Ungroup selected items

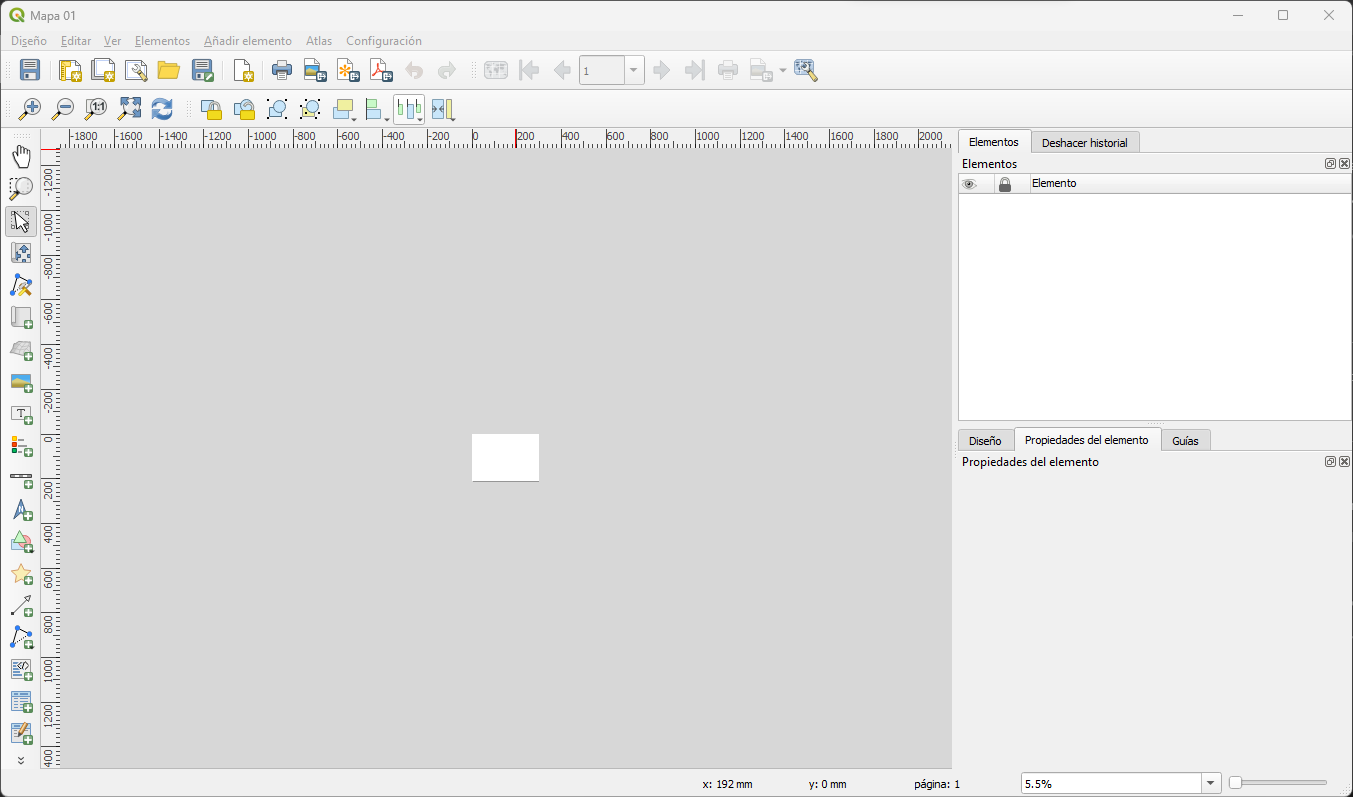click(x=310, y=109)
